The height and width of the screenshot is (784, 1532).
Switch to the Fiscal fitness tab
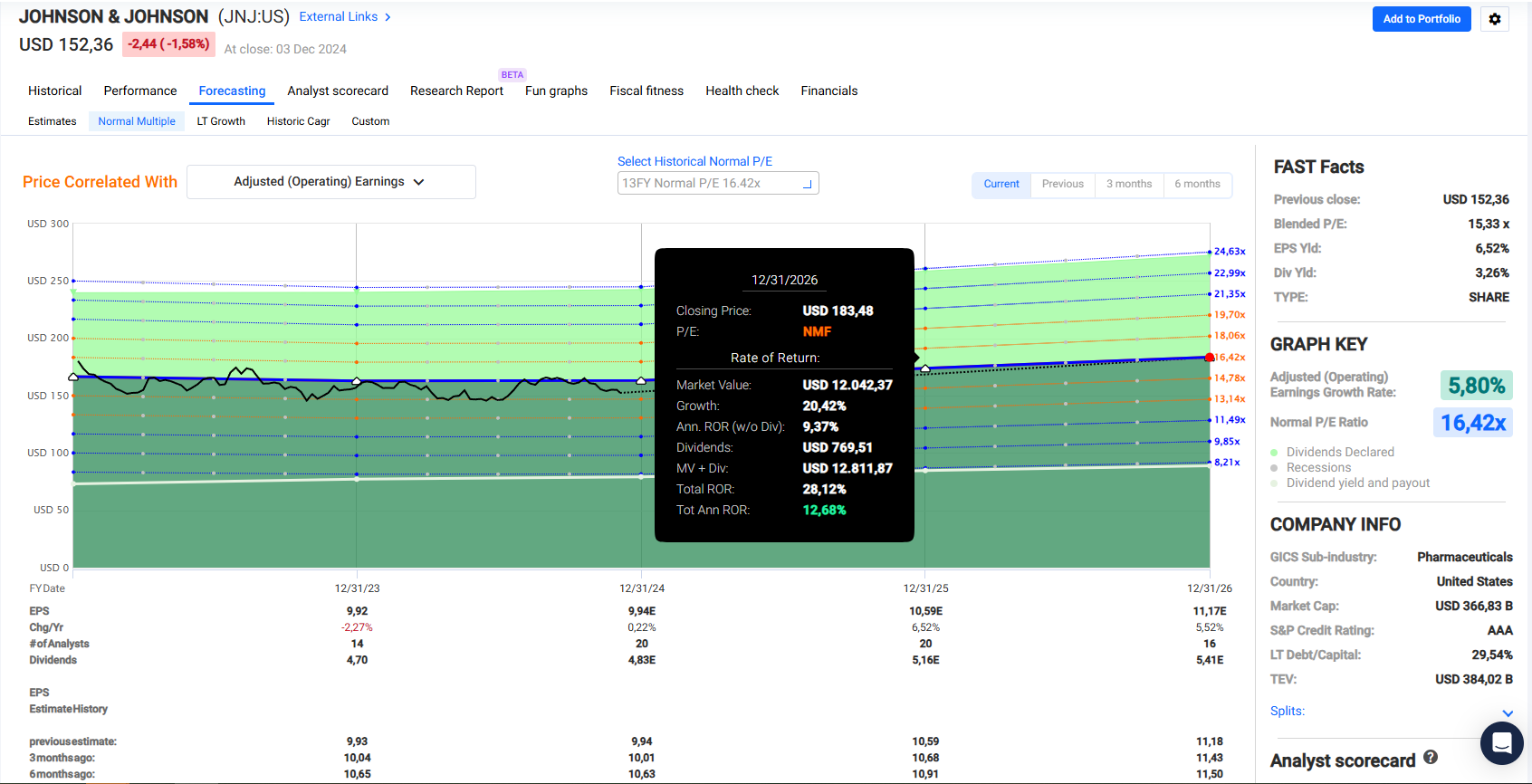[646, 91]
